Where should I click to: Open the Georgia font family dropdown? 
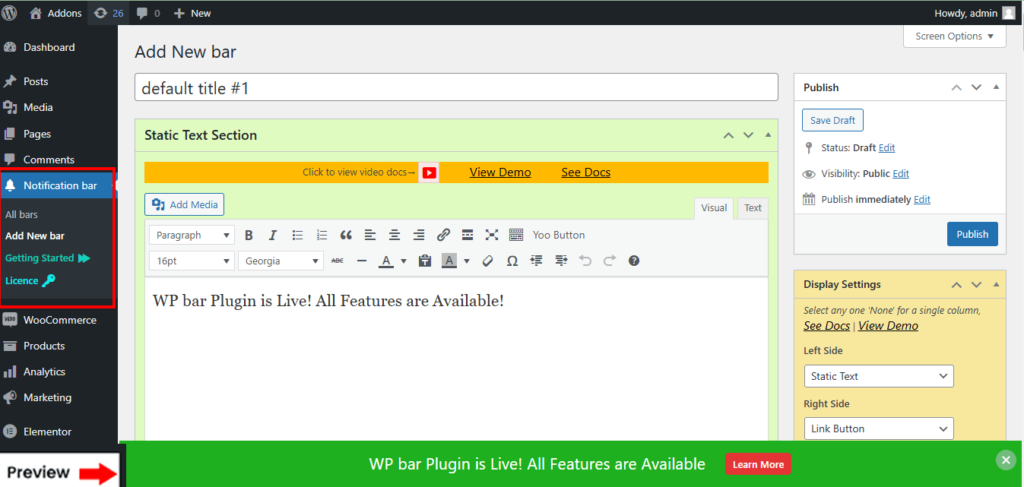tap(281, 260)
